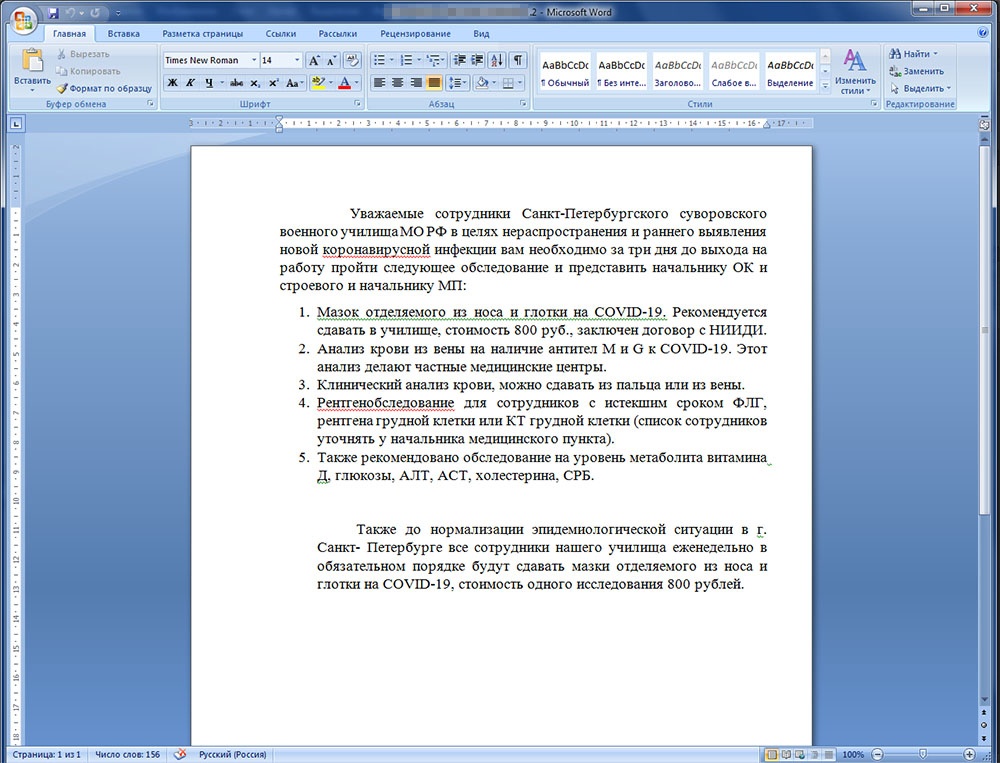Click the Число слов: 156 word count
Viewport: 1000px width, 763px height.
point(128,754)
